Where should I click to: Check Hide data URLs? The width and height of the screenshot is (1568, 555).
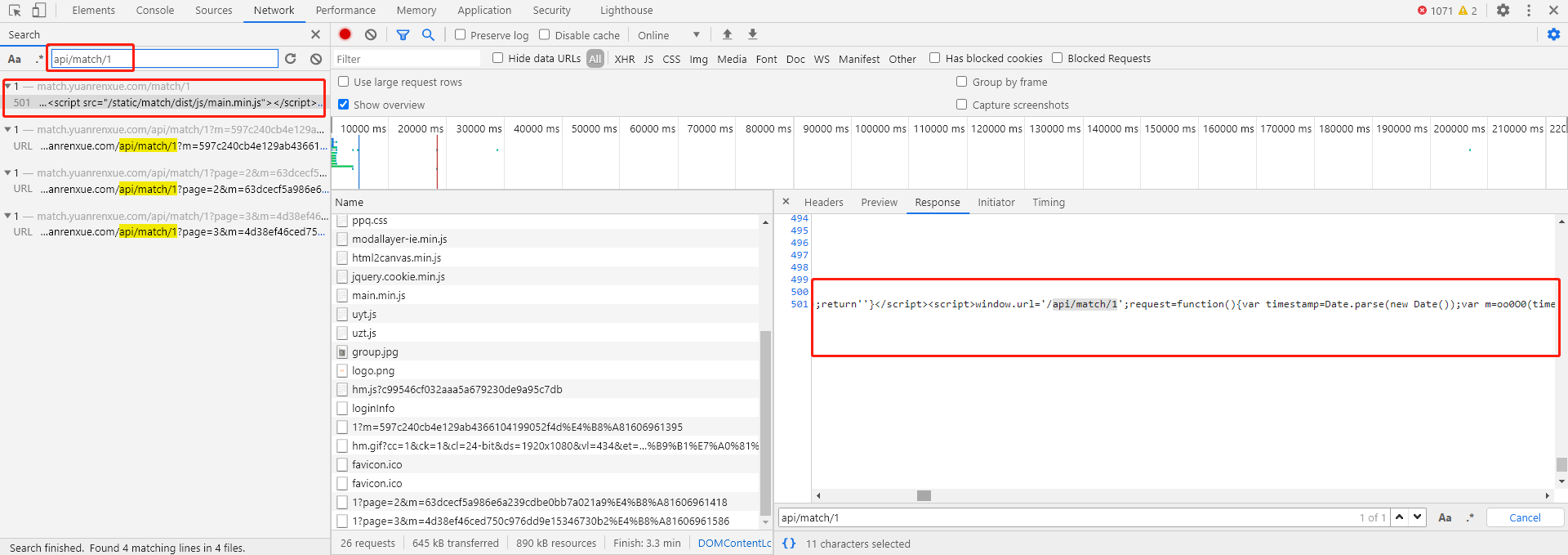[x=498, y=58]
